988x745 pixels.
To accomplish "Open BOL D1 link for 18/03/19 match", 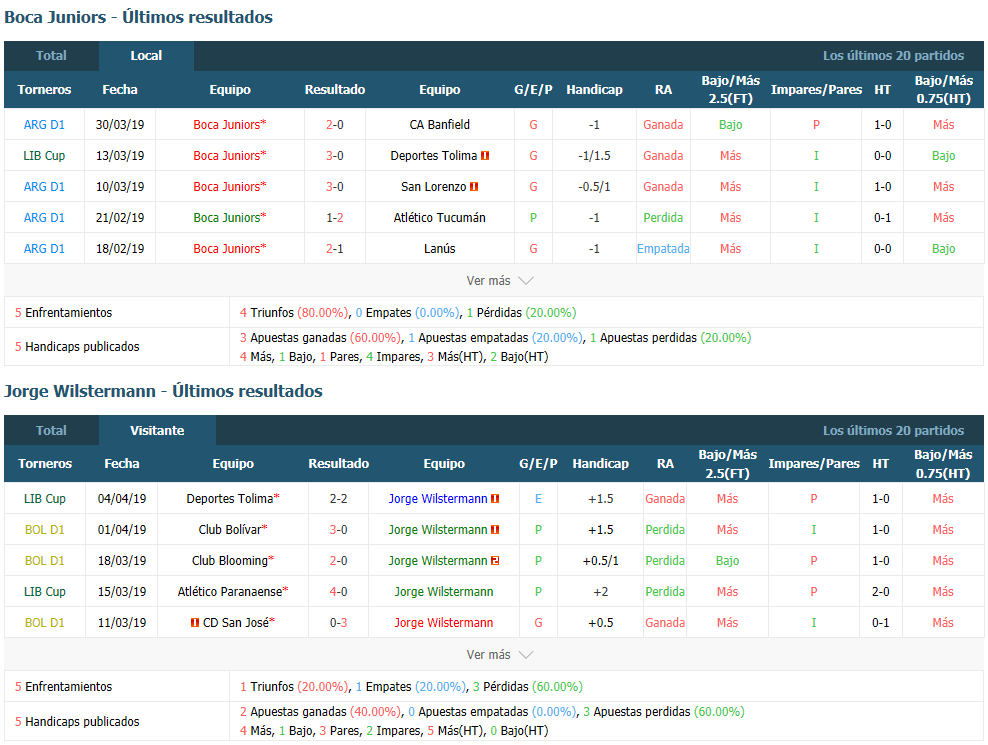I will click(x=45, y=560).
